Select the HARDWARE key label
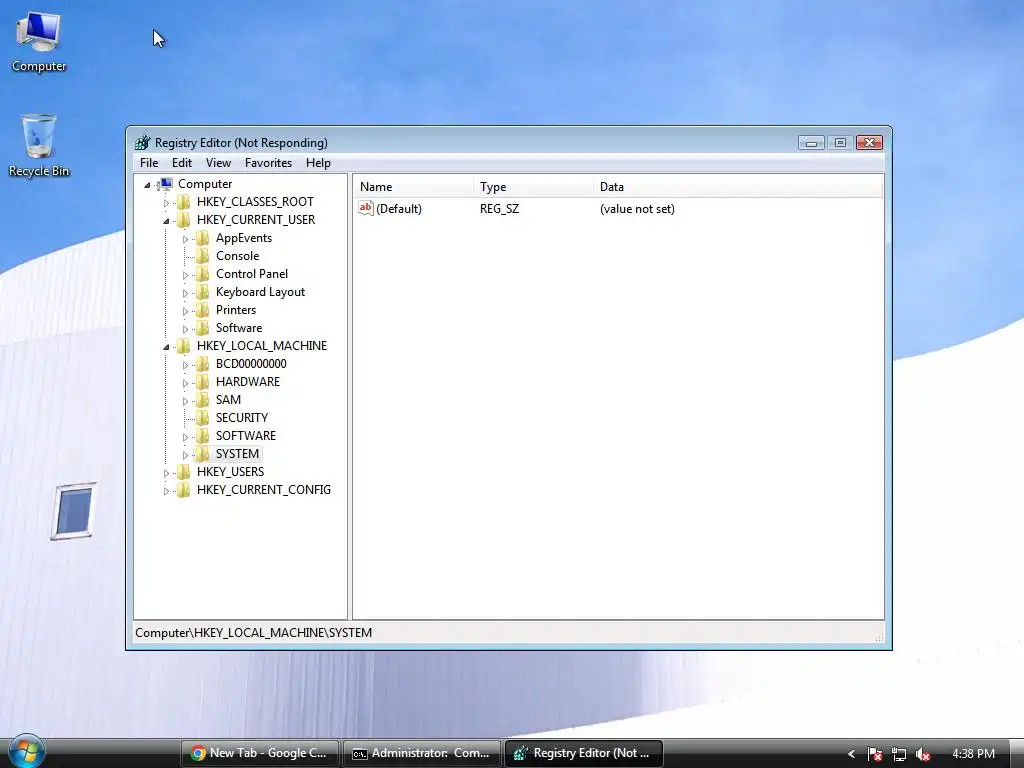This screenshot has height=768, width=1024. pos(248,381)
